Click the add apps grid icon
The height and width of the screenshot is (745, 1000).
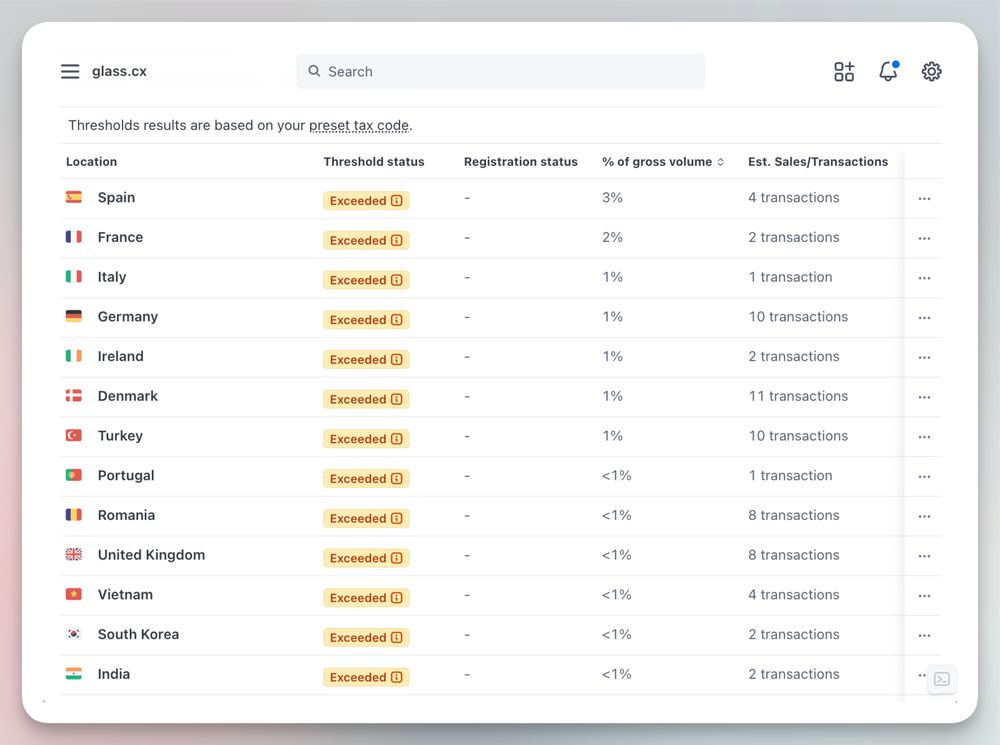pos(844,72)
